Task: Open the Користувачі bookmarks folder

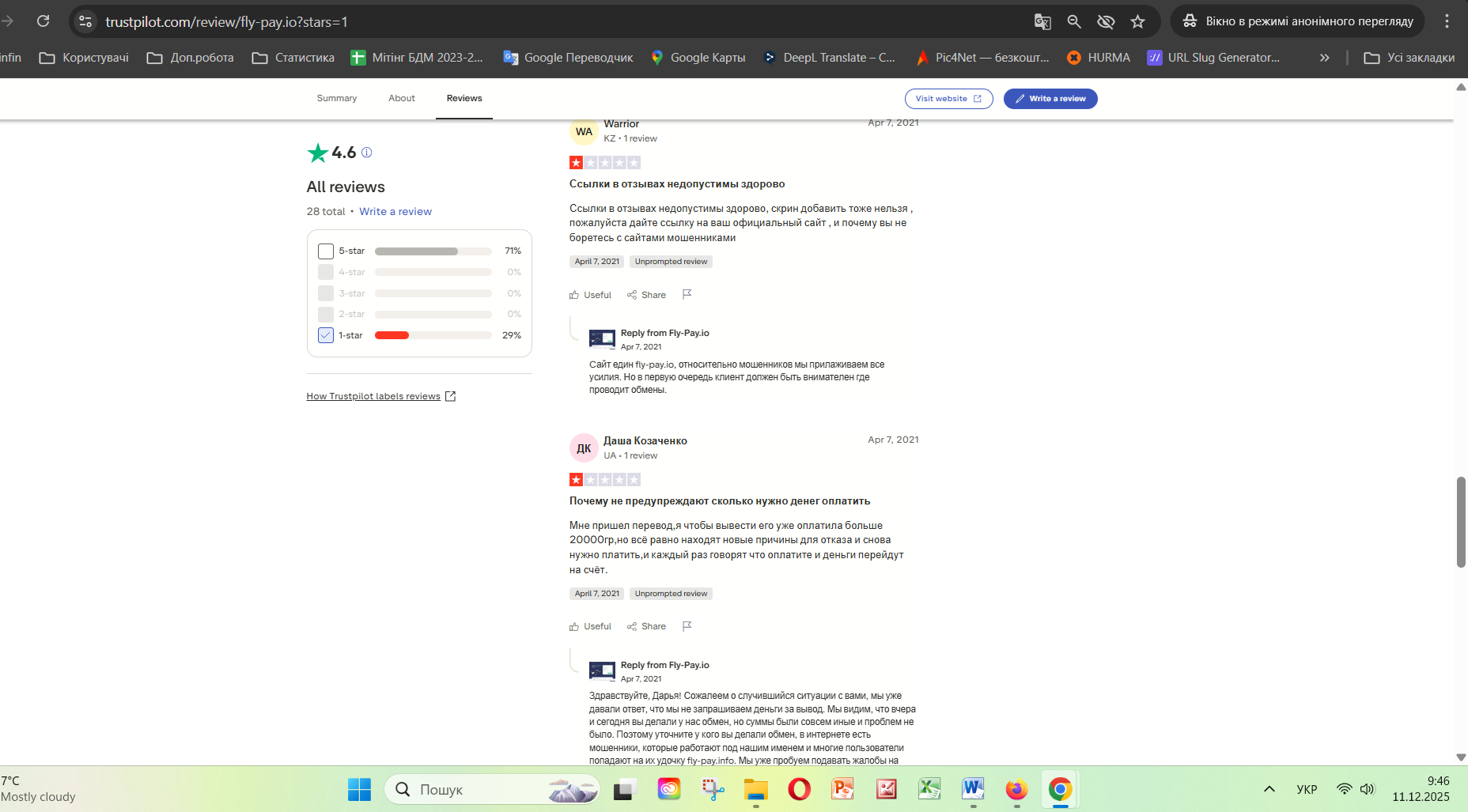Action: point(84,58)
